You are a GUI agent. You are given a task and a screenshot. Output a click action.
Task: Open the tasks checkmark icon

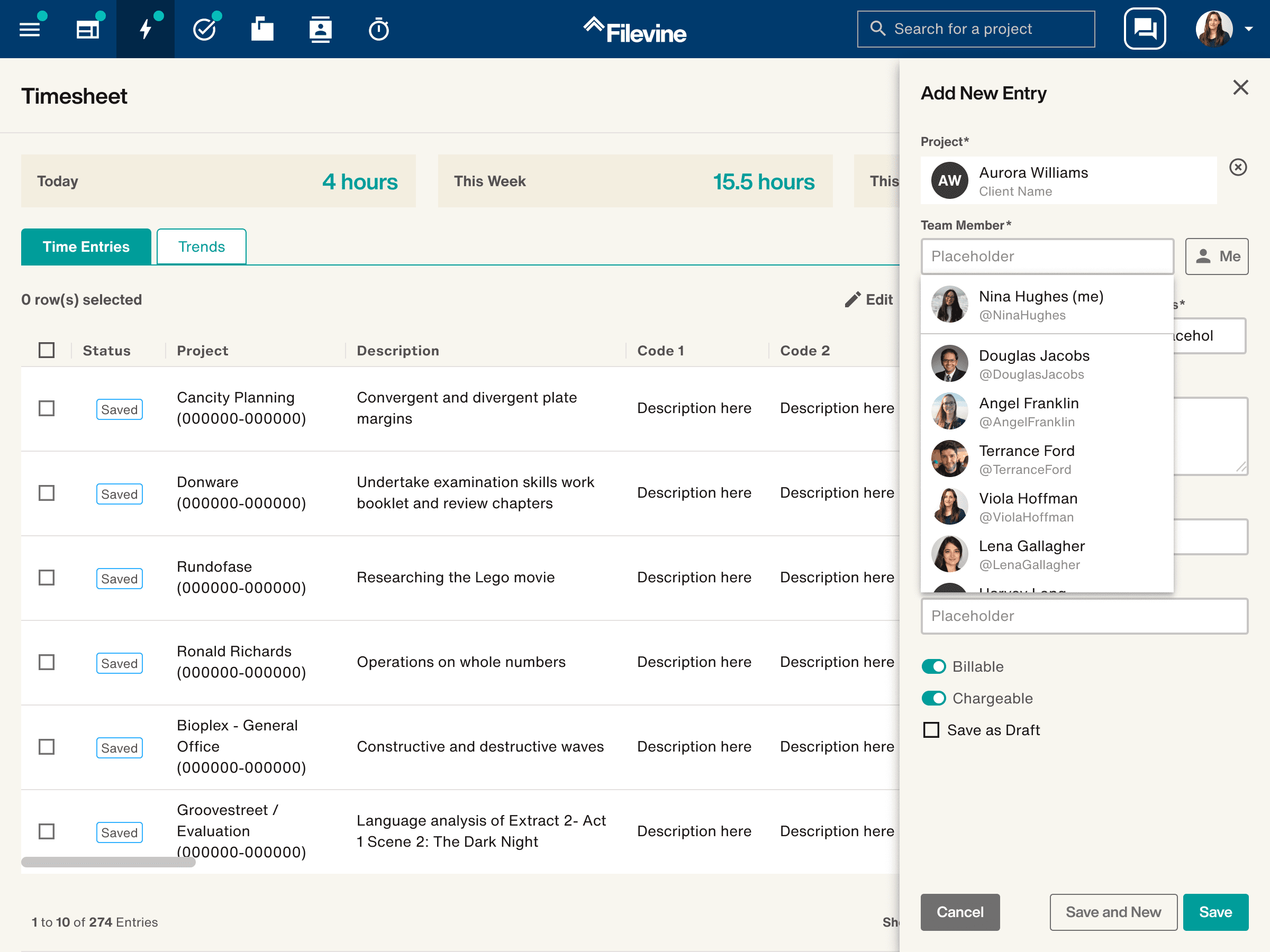pyautogui.click(x=204, y=29)
